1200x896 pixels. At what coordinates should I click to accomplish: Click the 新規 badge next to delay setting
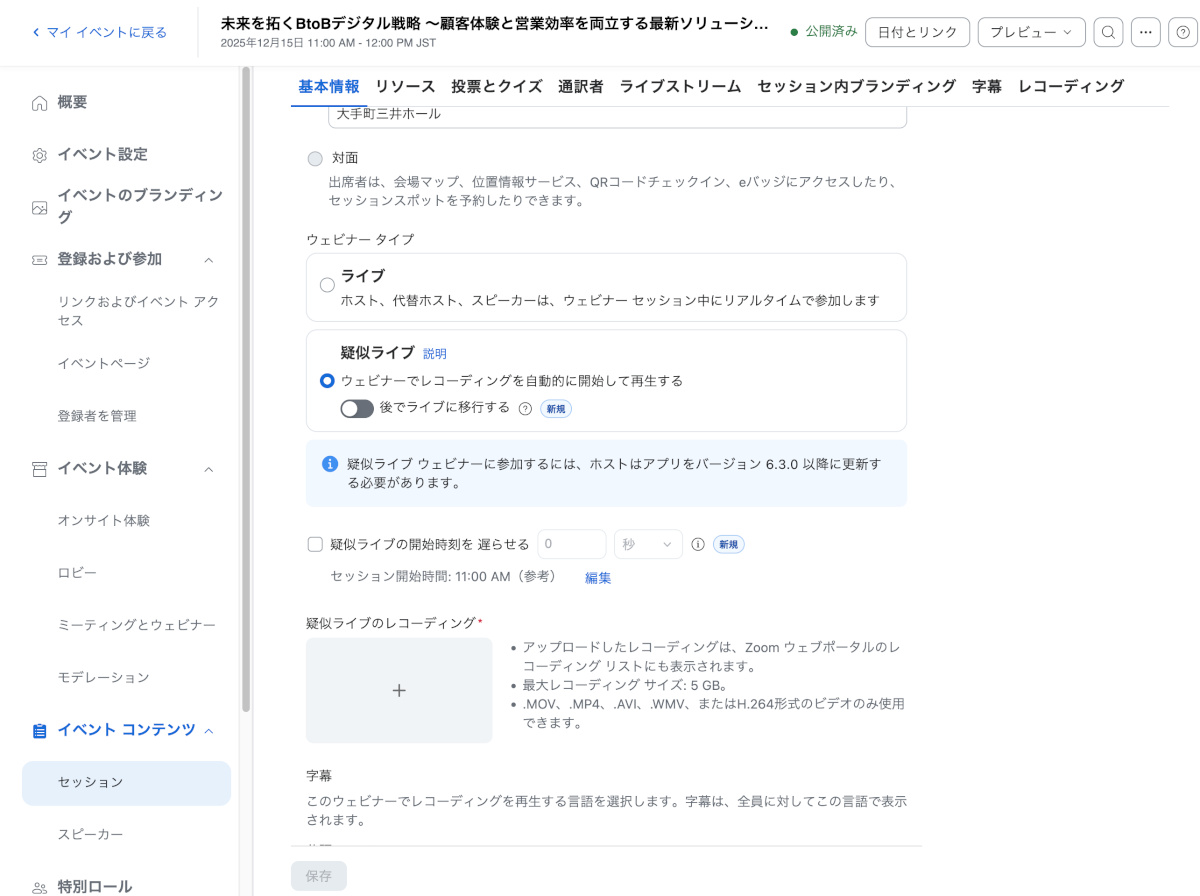729,545
